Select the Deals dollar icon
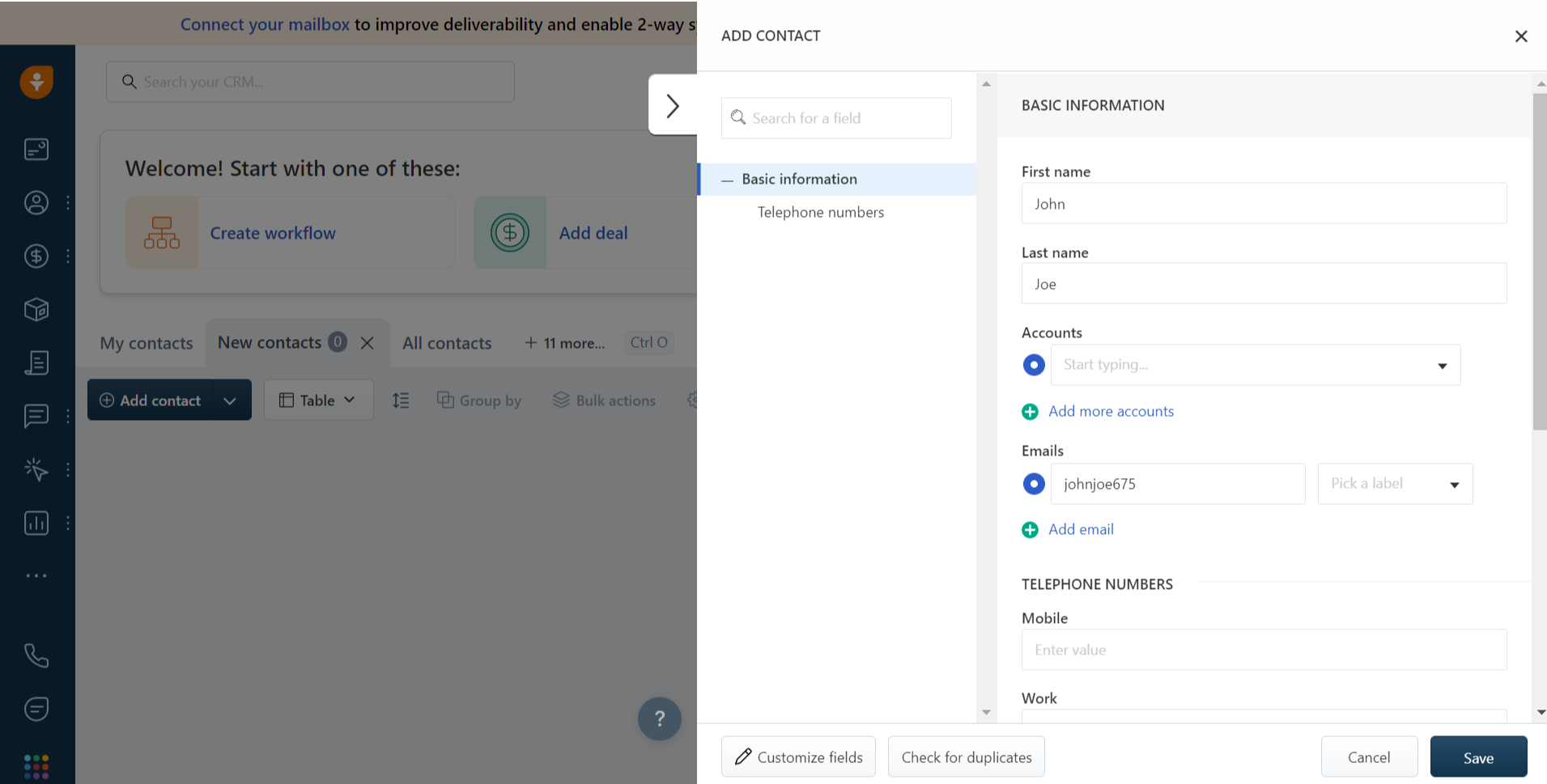 36,256
